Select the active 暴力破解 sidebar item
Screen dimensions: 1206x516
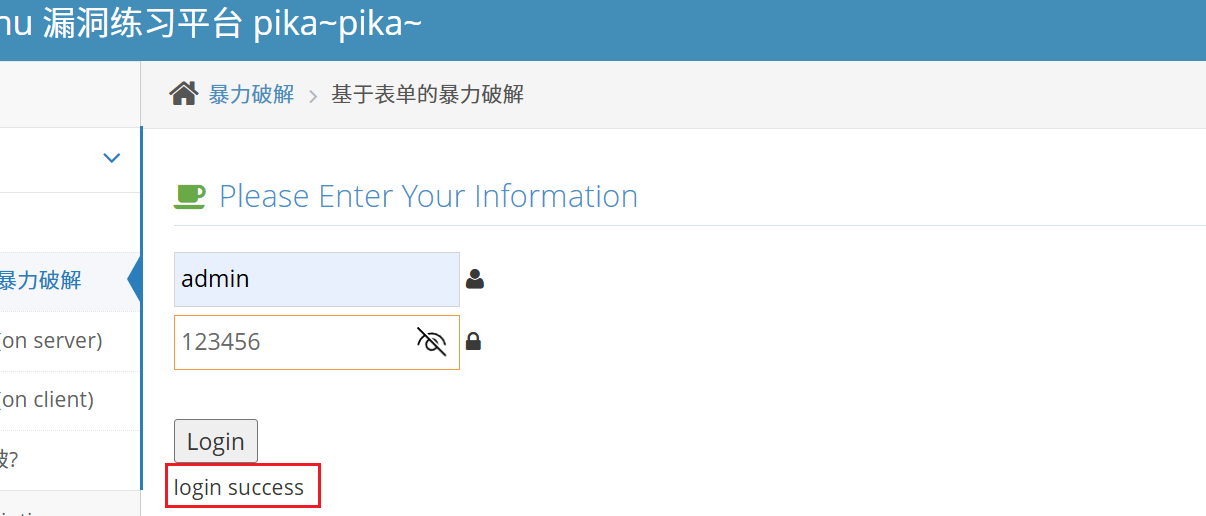tap(40, 281)
